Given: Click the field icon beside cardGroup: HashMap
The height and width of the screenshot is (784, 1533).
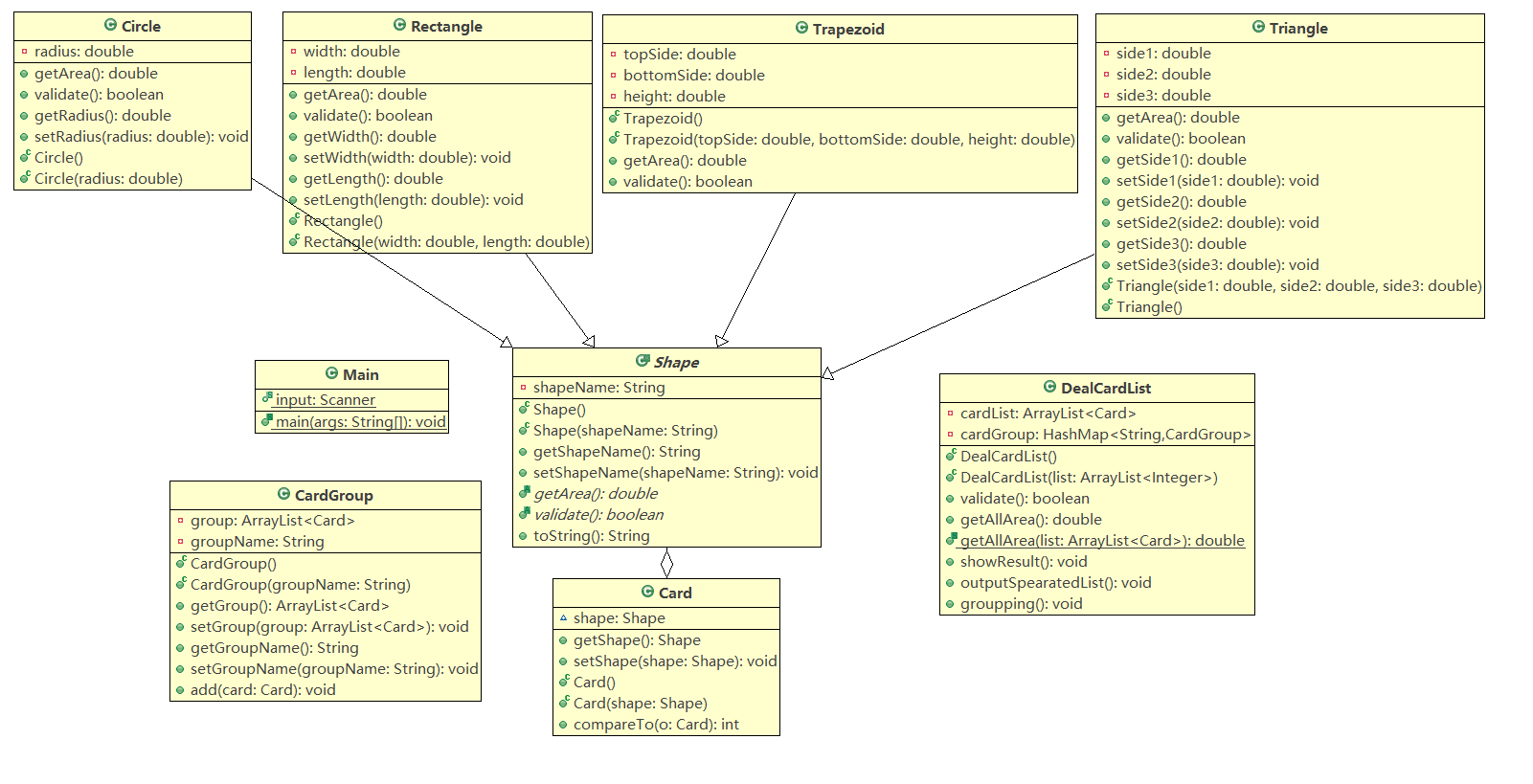Looking at the screenshot, I should [950, 434].
